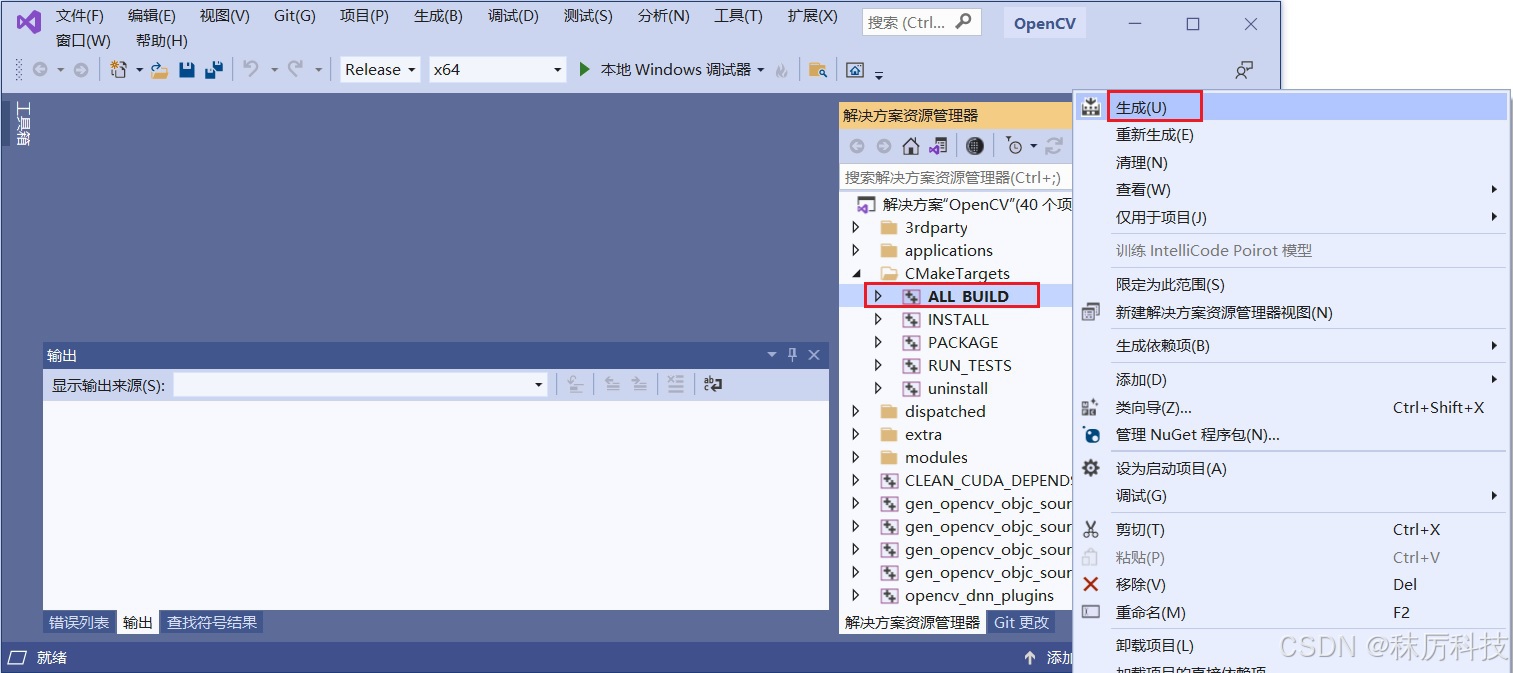Expand the ALL_BUILD project node
This screenshot has width=1513, height=673.
(x=878, y=296)
